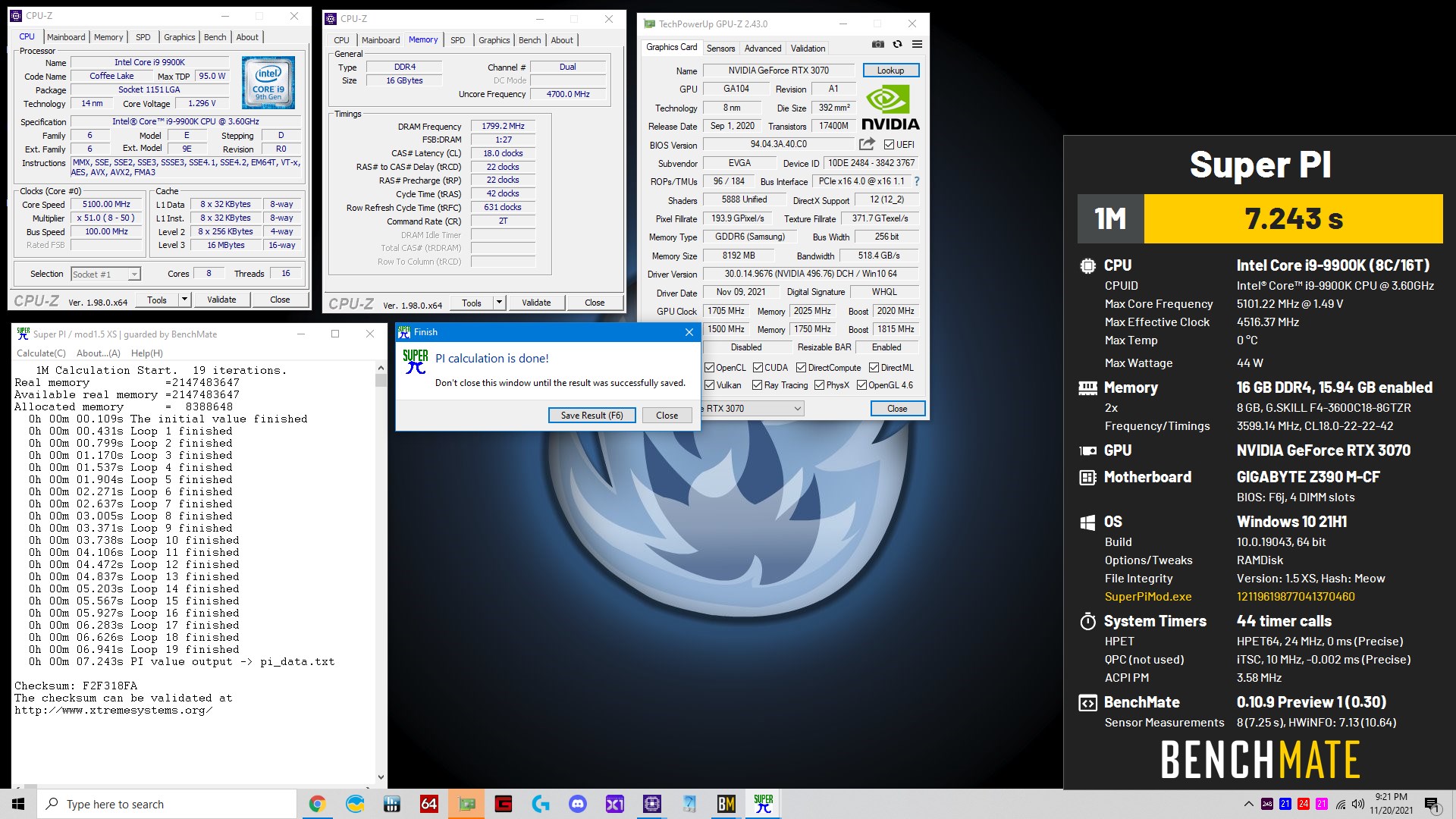
Task: Open CPU-Z taskbar icon
Action: (652, 804)
